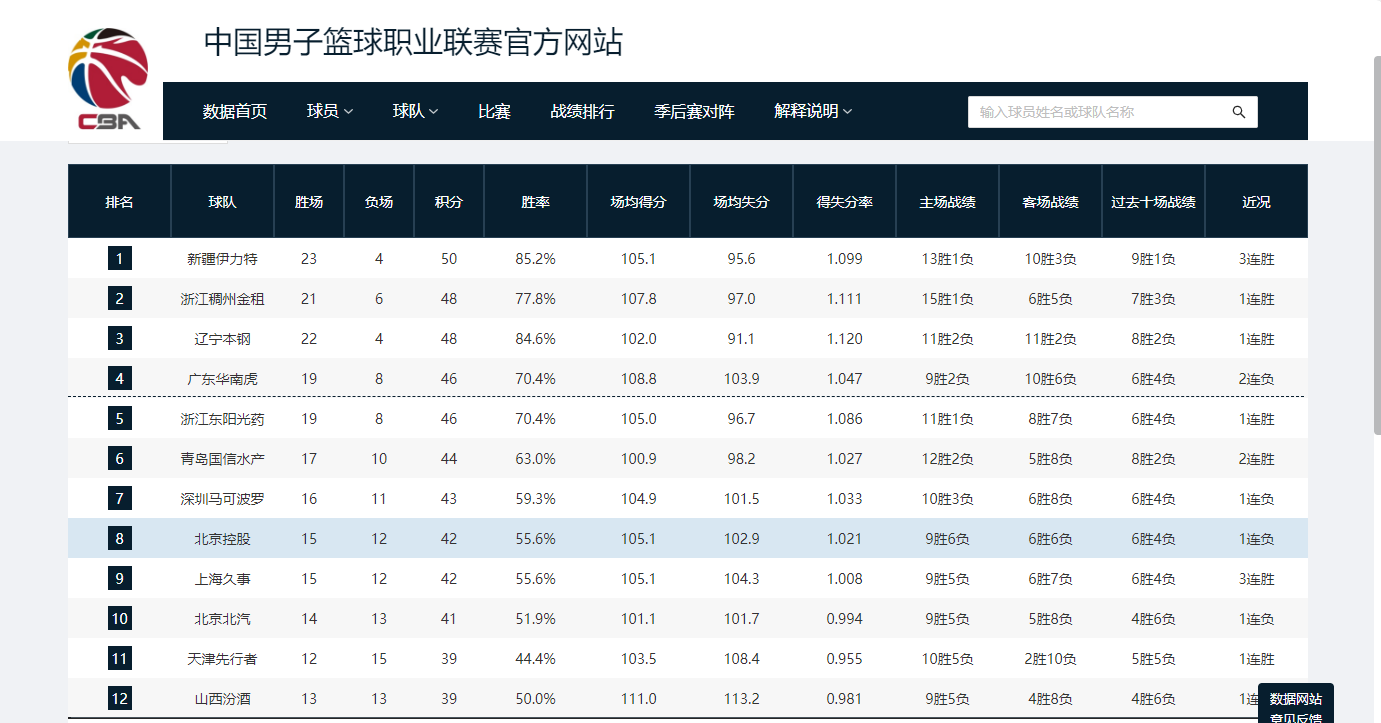
Task: Open team 上海久事
Action: point(222,579)
